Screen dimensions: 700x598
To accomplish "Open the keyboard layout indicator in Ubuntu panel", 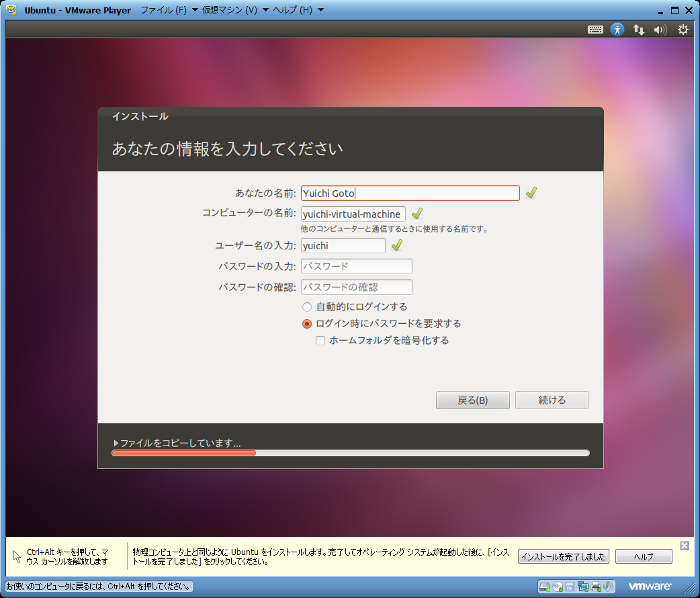I will point(595,29).
